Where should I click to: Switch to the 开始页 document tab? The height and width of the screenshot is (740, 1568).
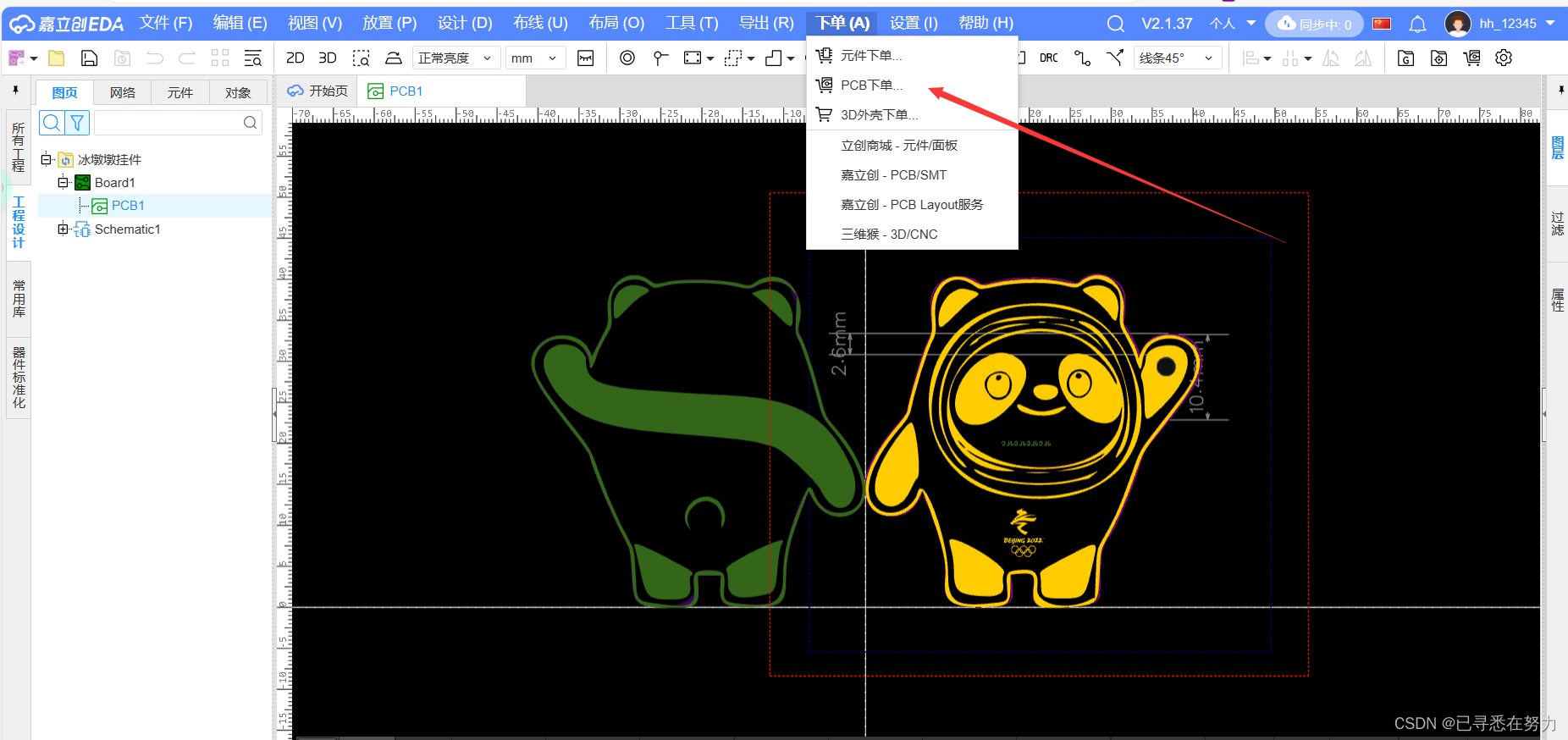coord(317,91)
